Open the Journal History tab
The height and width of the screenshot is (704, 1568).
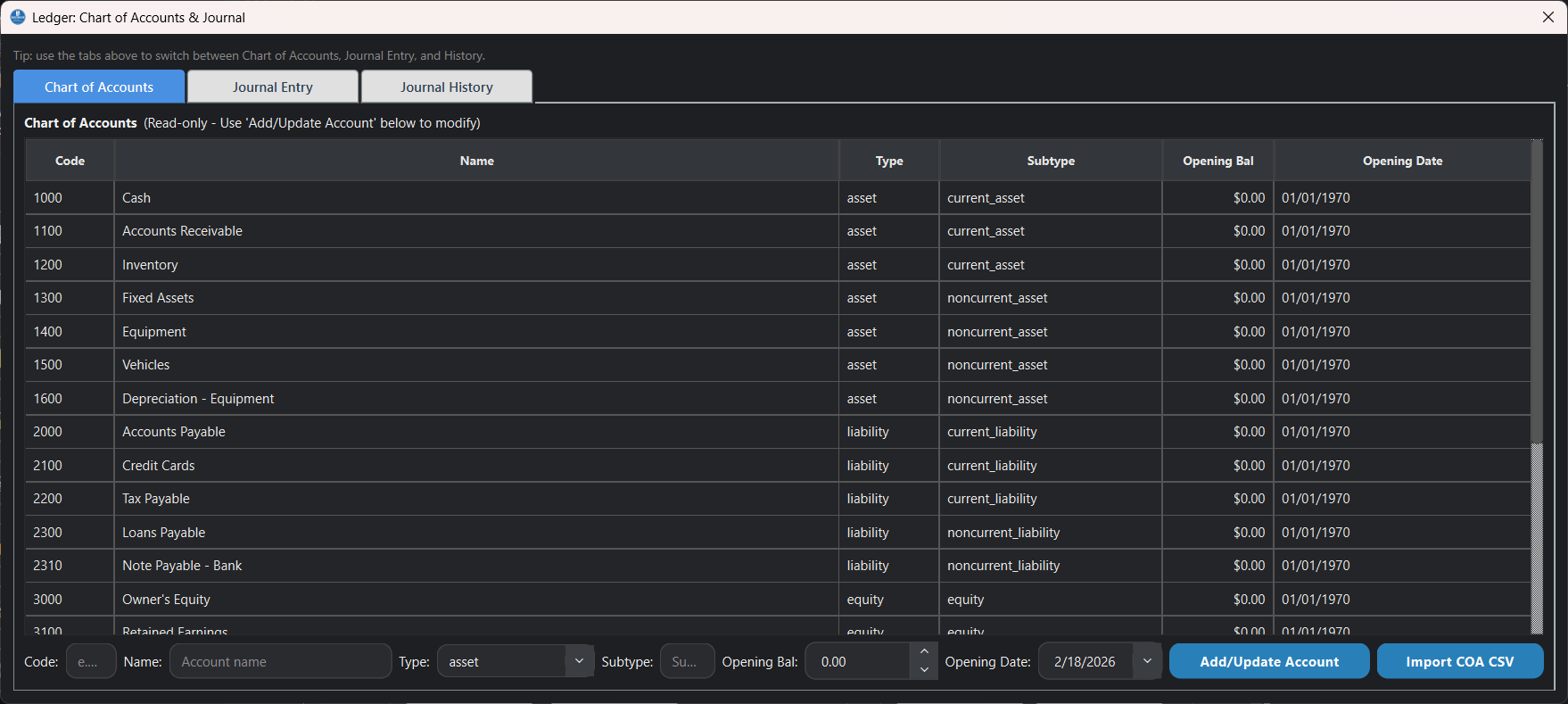[447, 87]
